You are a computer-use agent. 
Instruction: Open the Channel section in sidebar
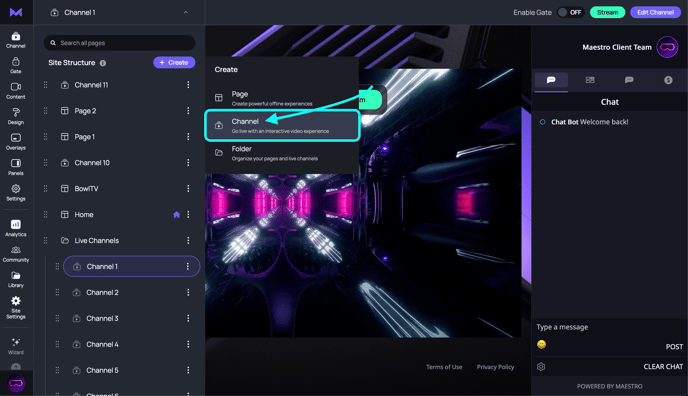click(16, 40)
